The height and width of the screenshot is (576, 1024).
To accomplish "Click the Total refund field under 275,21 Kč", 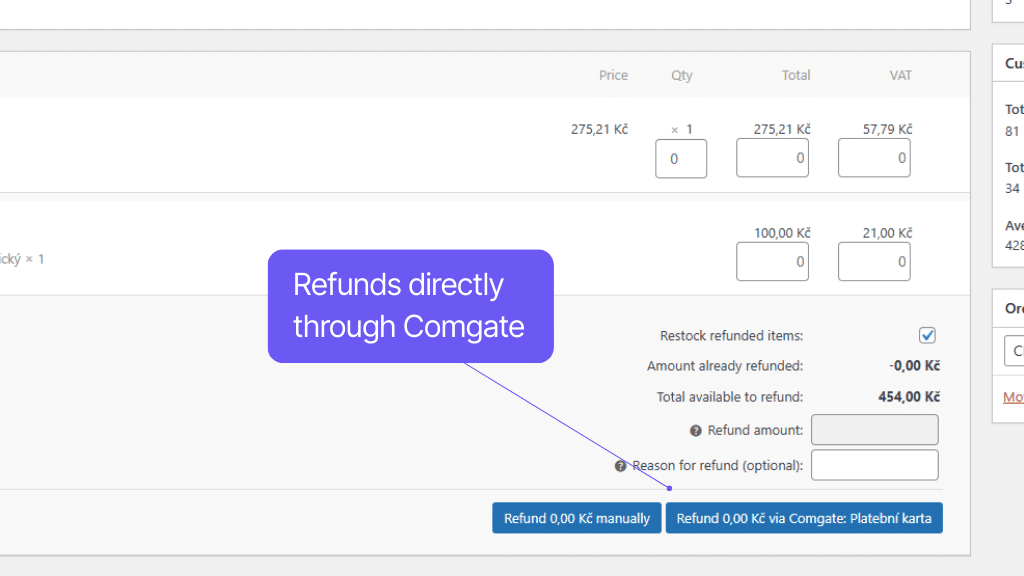I will (772, 158).
